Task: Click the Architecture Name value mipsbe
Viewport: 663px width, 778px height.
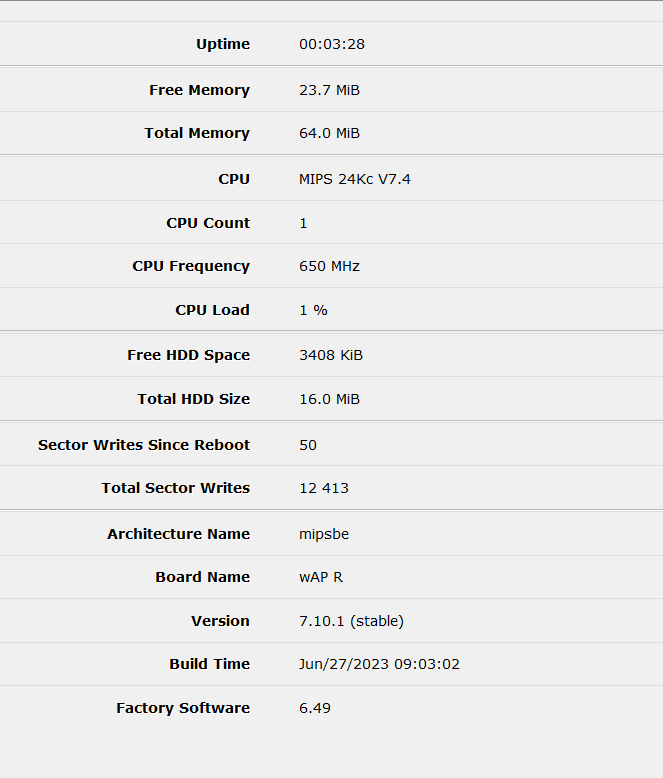Action: pos(324,534)
